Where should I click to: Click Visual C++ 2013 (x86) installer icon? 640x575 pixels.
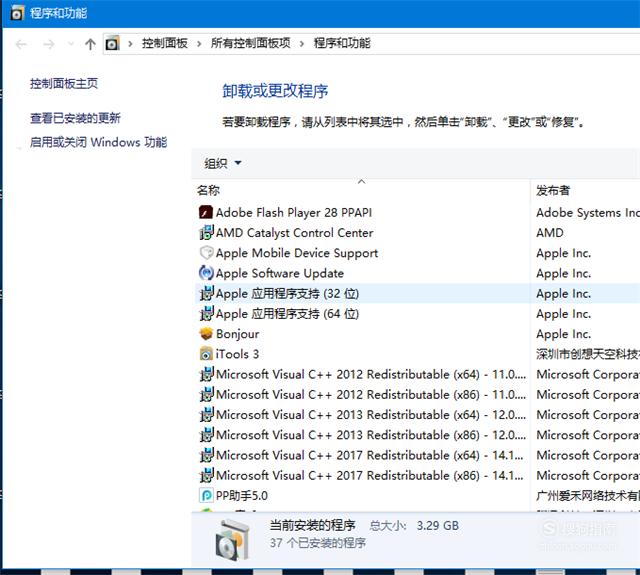coord(206,435)
